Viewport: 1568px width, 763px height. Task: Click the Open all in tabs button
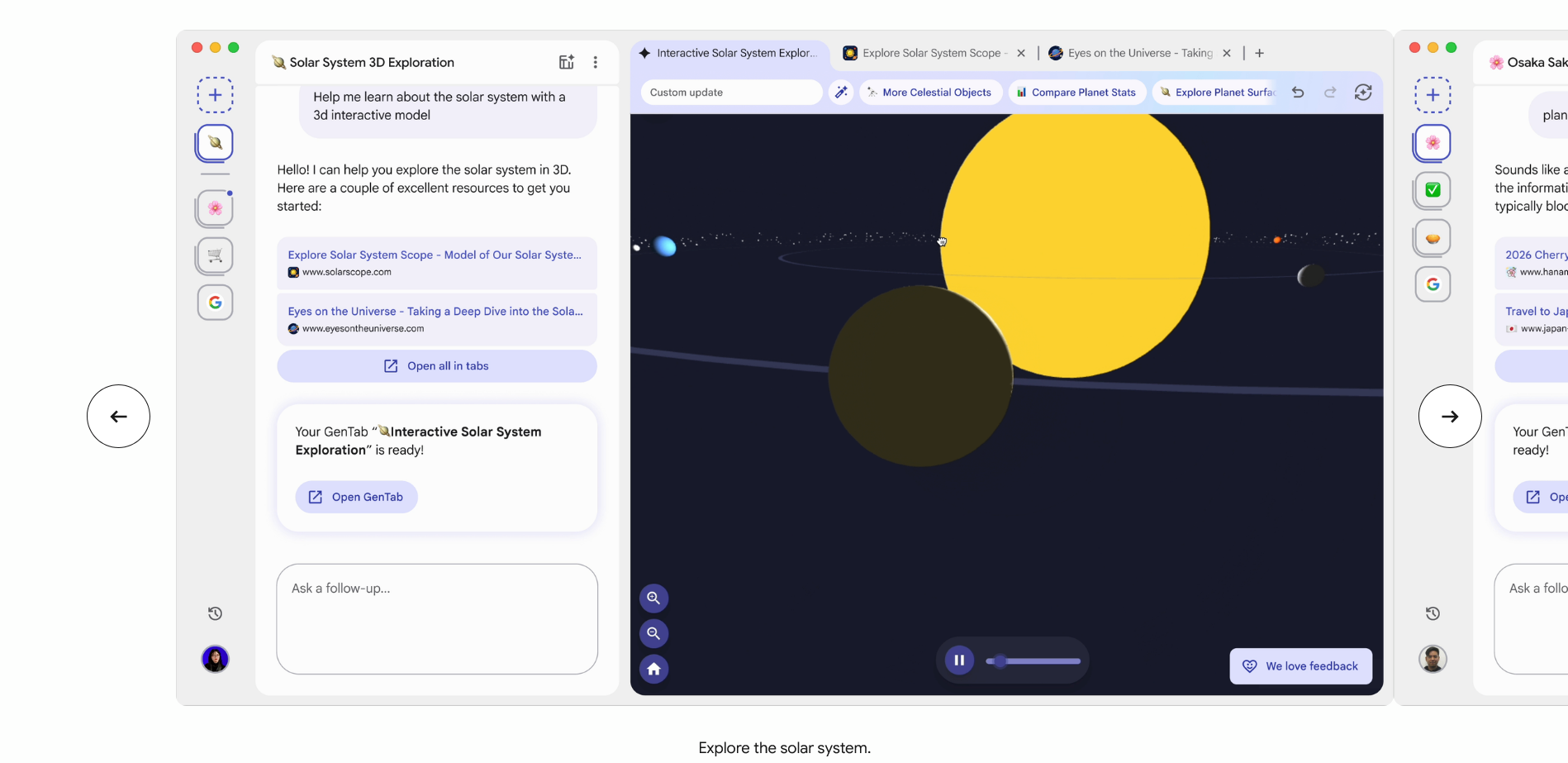(436, 366)
